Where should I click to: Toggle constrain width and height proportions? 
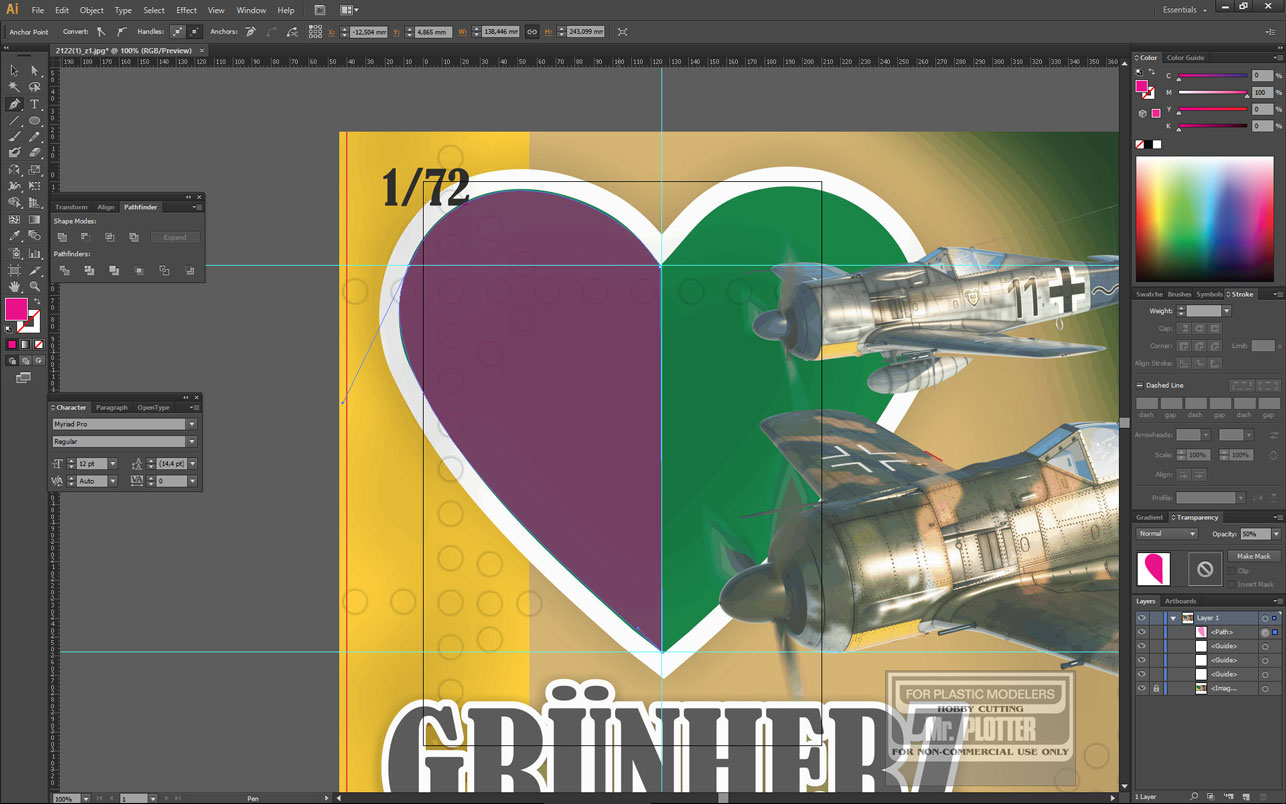pyautogui.click(x=532, y=32)
